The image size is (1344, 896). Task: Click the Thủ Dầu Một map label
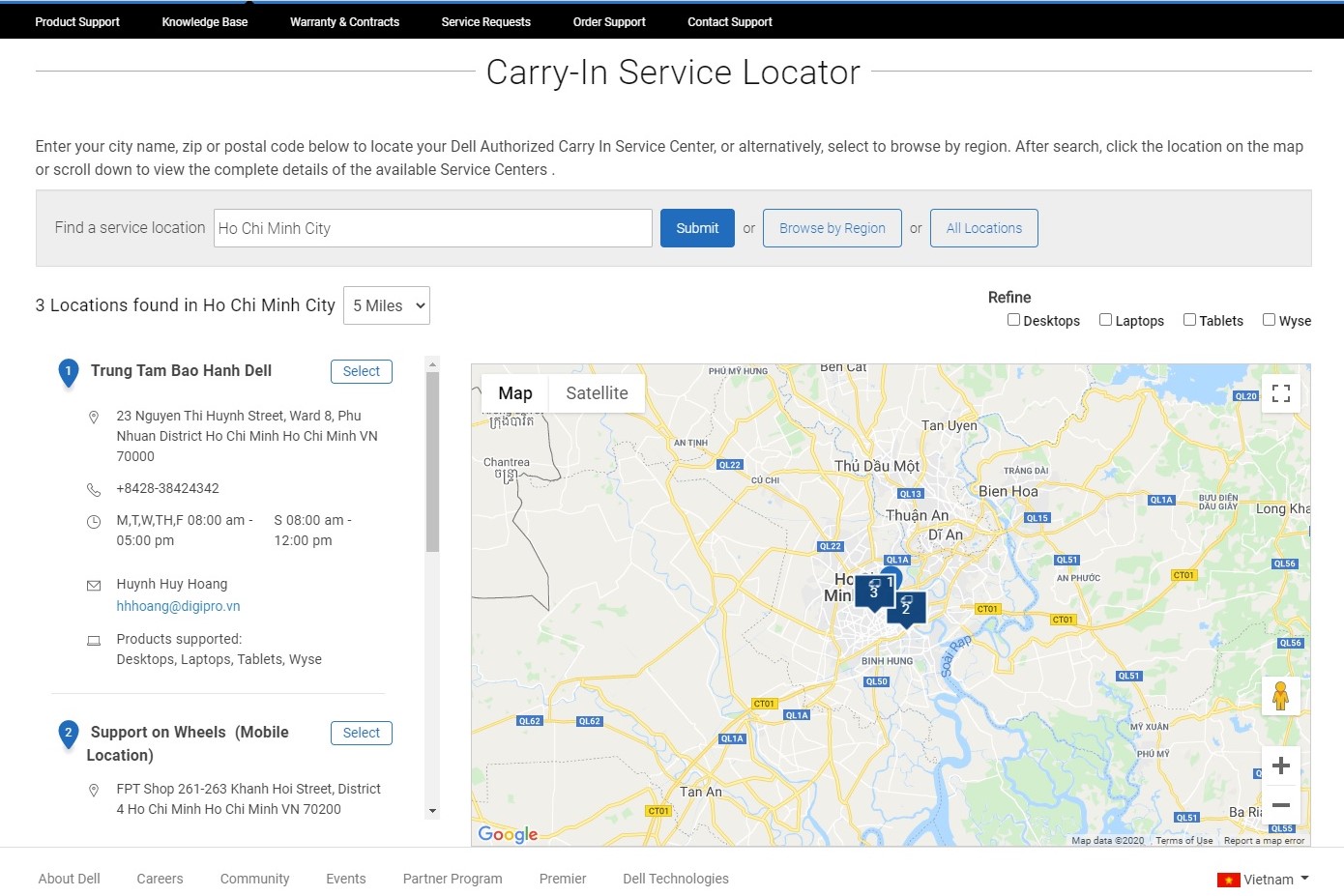coord(877,466)
